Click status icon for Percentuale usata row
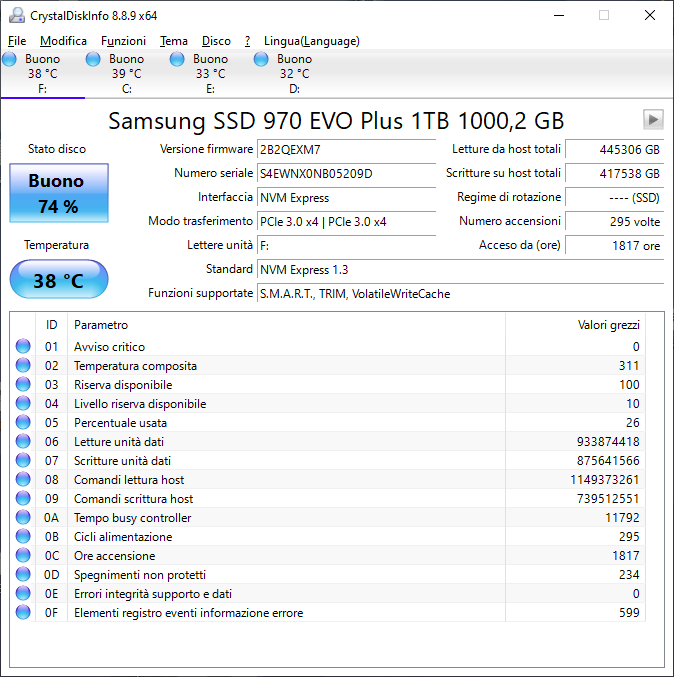This screenshot has width=674, height=677. (x=23, y=422)
